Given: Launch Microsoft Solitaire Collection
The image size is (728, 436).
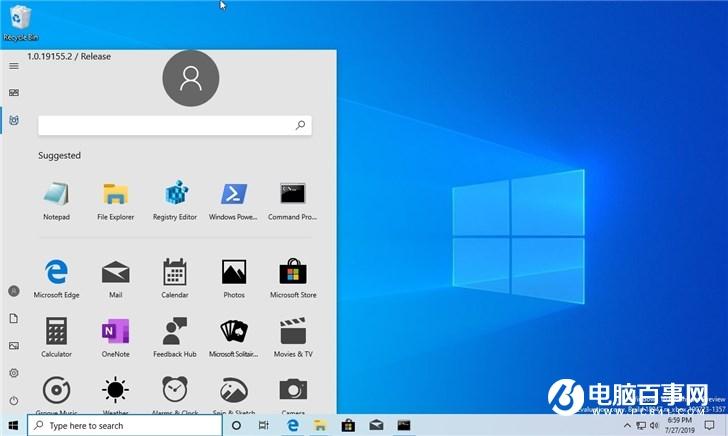Looking at the screenshot, I should pyautogui.click(x=234, y=338).
